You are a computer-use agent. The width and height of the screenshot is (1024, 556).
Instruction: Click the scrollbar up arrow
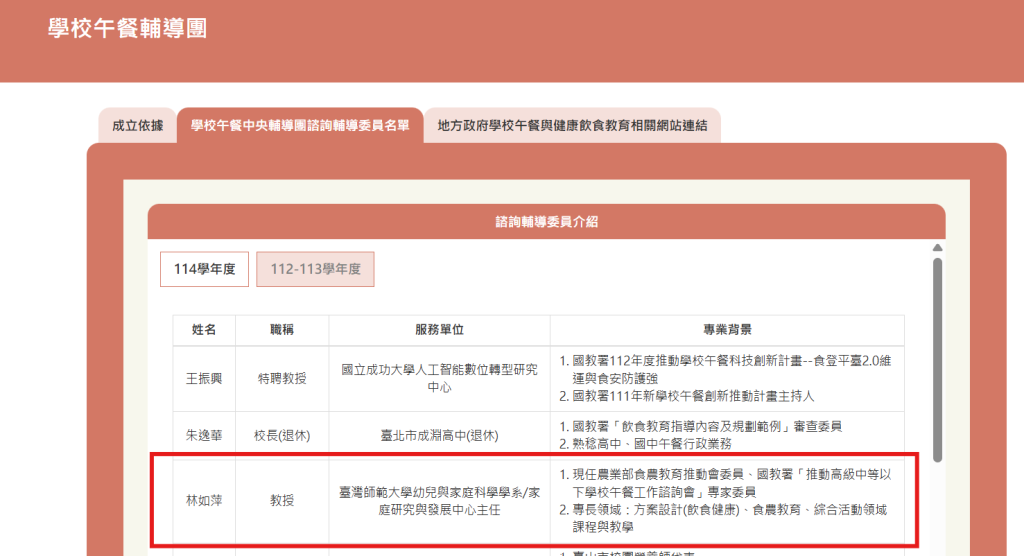[937, 248]
